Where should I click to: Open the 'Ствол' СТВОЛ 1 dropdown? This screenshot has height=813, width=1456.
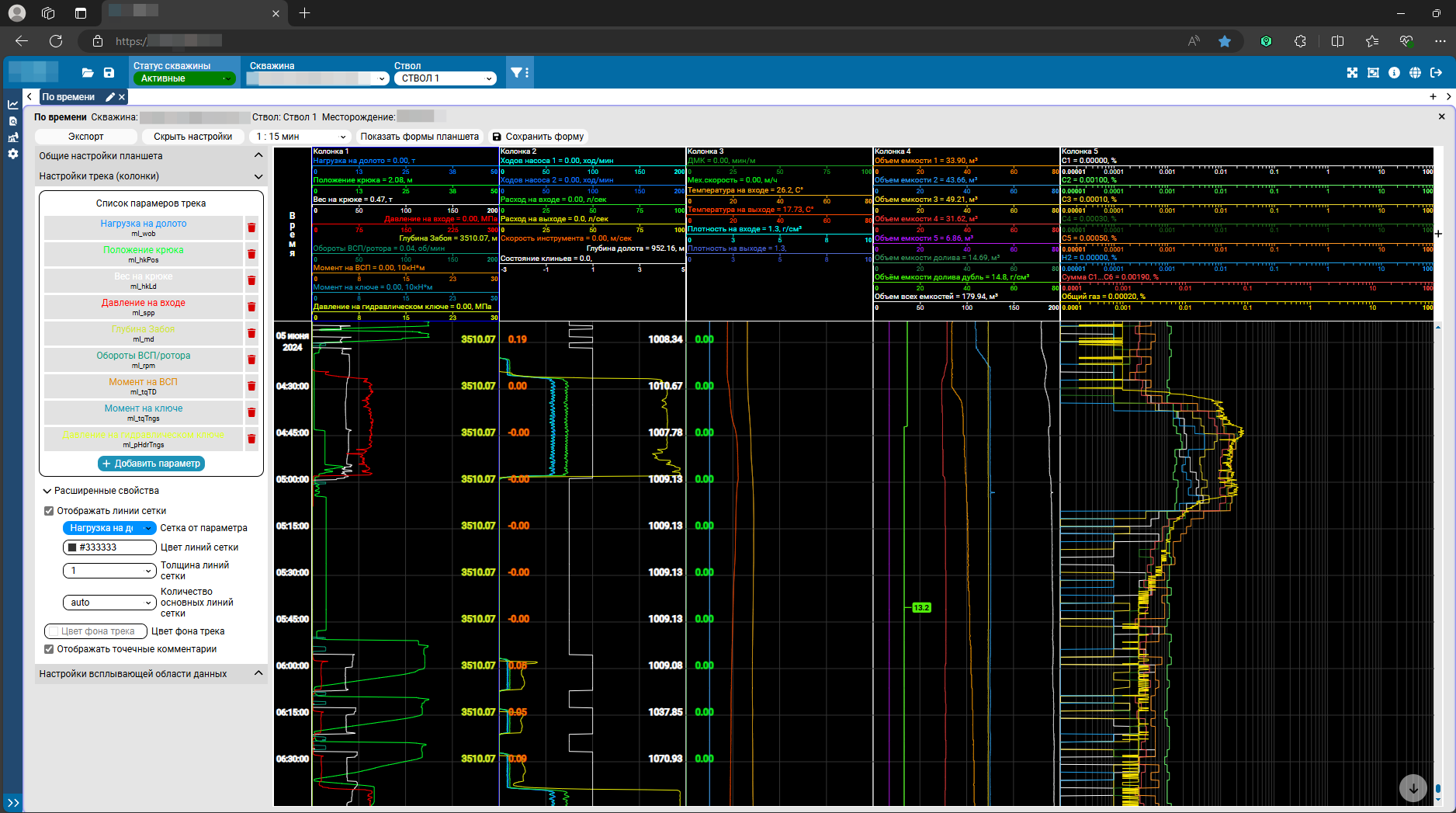pos(445,78)
